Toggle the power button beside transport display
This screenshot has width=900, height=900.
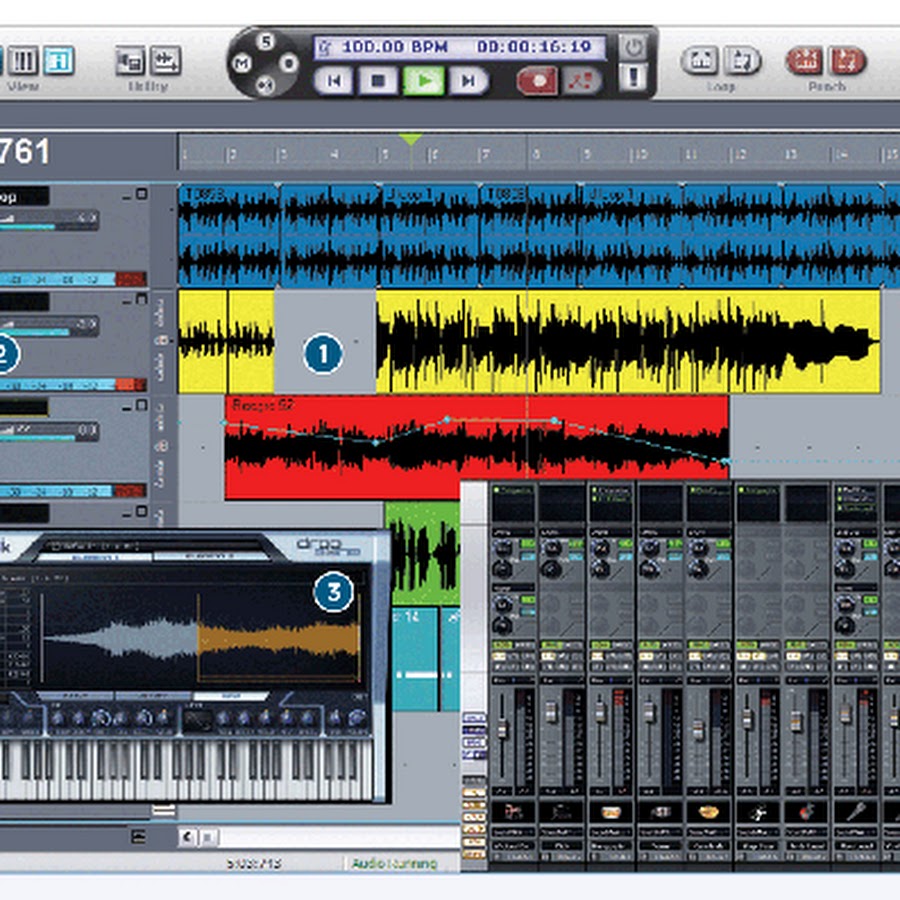pyautogui.click(x=631, y=47)
